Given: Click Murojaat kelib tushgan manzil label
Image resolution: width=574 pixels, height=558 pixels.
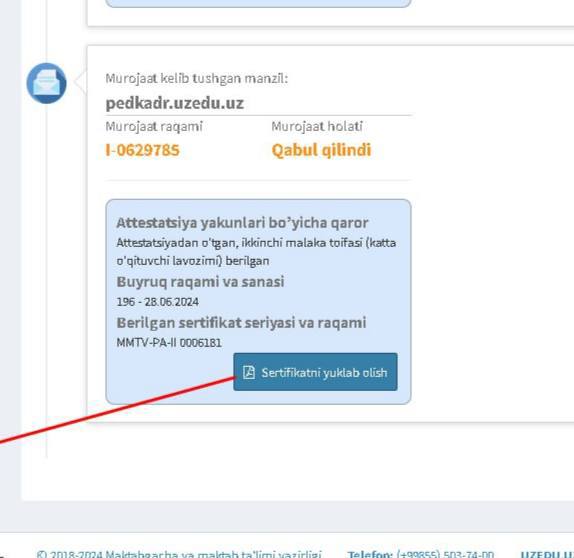Looking at the screenshot, I should click(197, 78).
